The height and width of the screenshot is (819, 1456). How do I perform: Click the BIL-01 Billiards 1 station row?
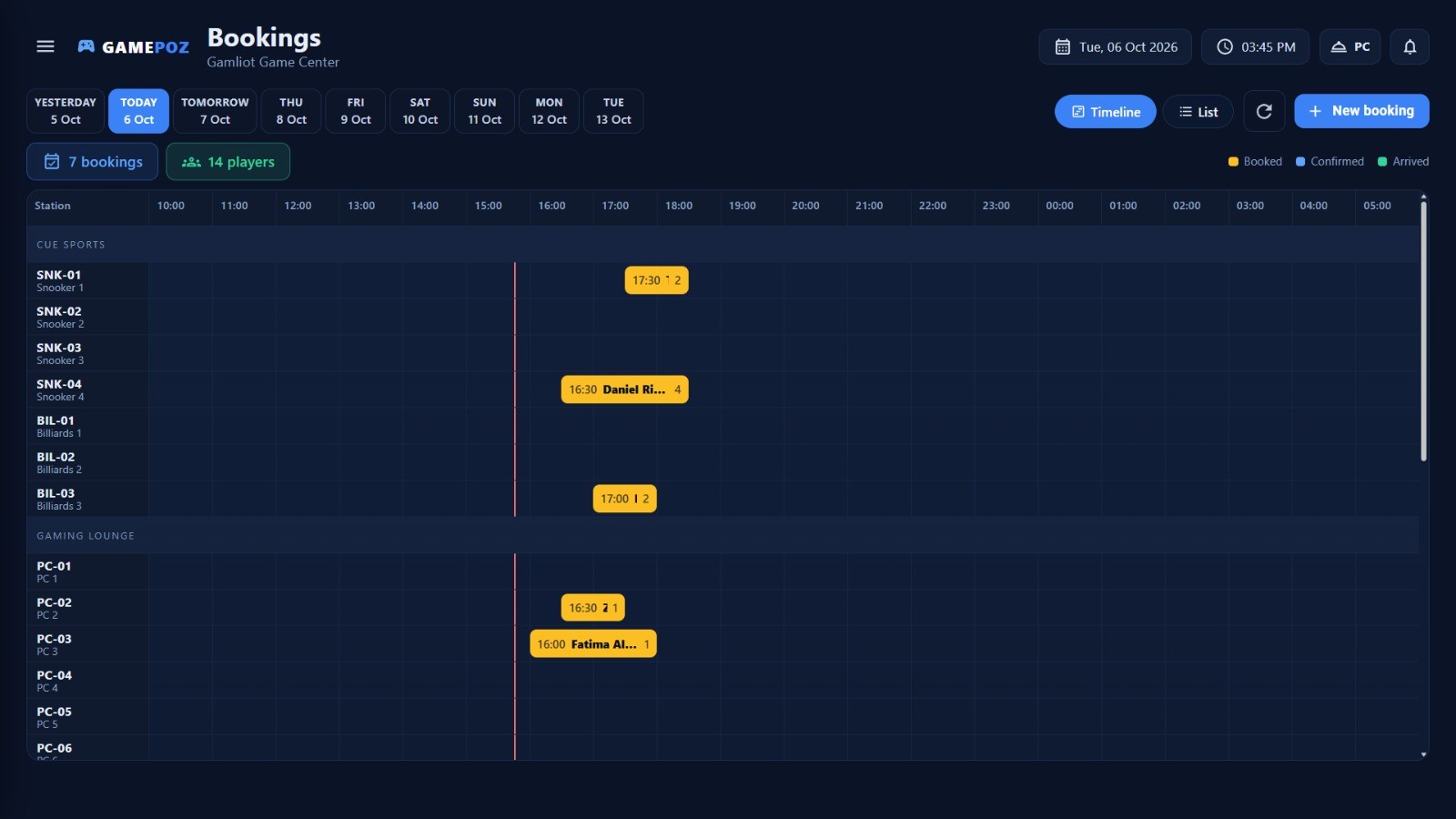click(723, 426)
